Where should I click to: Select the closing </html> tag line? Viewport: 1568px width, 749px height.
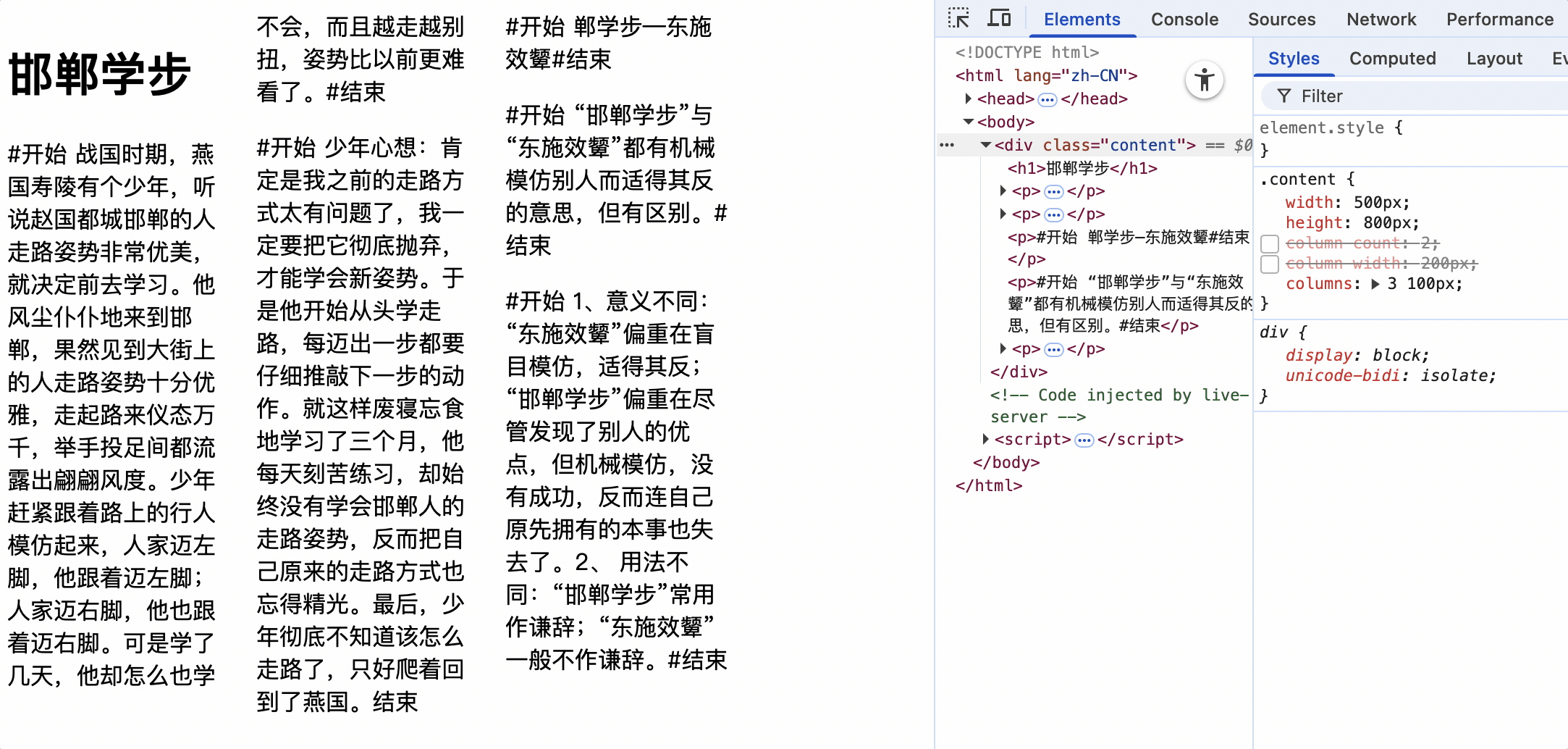(x=989, y=485)
